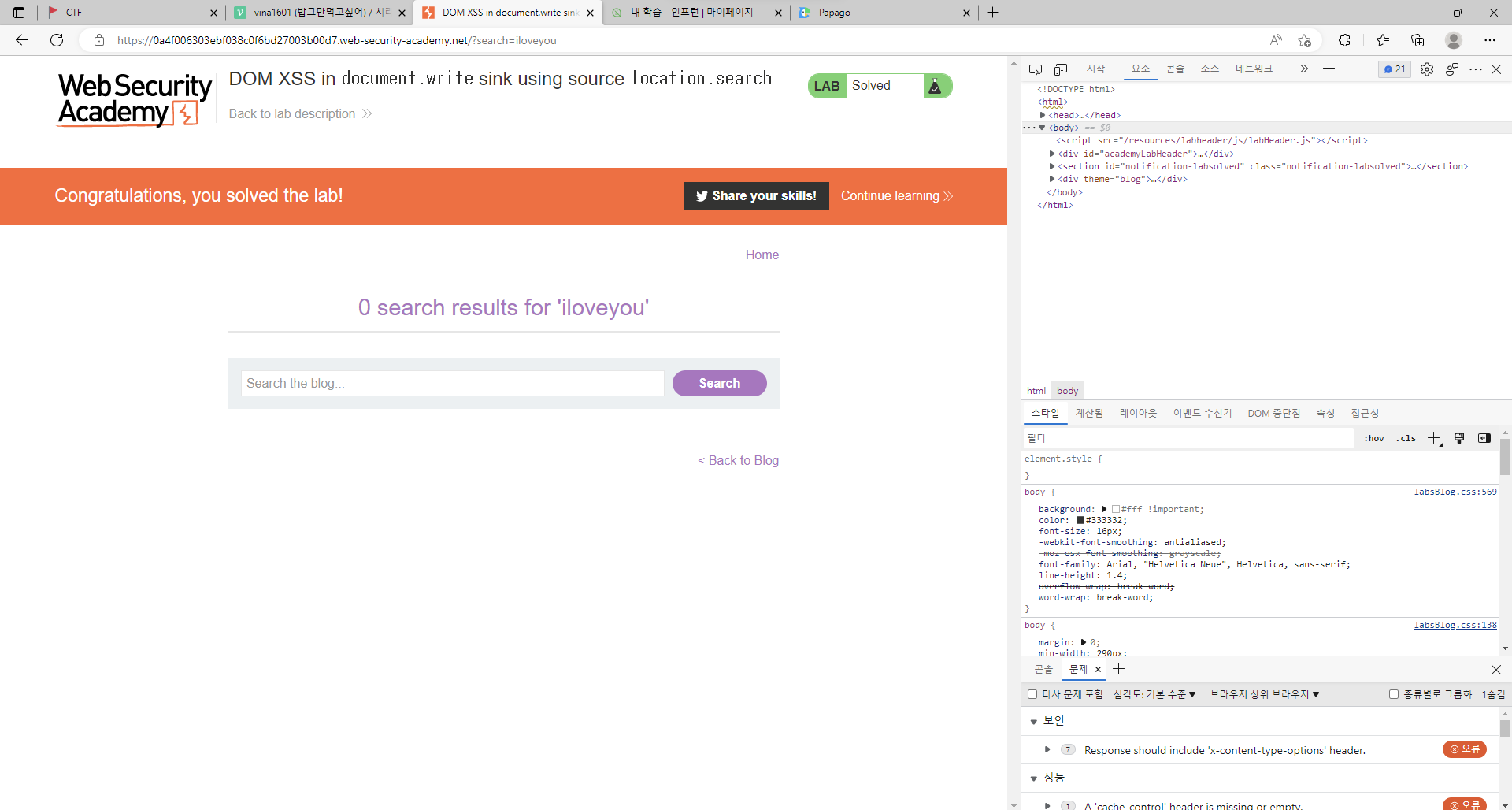This screenshot has height=810, width=1512.
Task: Open DevTools customize ellipsis menu
Action: [x=1475, y=69]
